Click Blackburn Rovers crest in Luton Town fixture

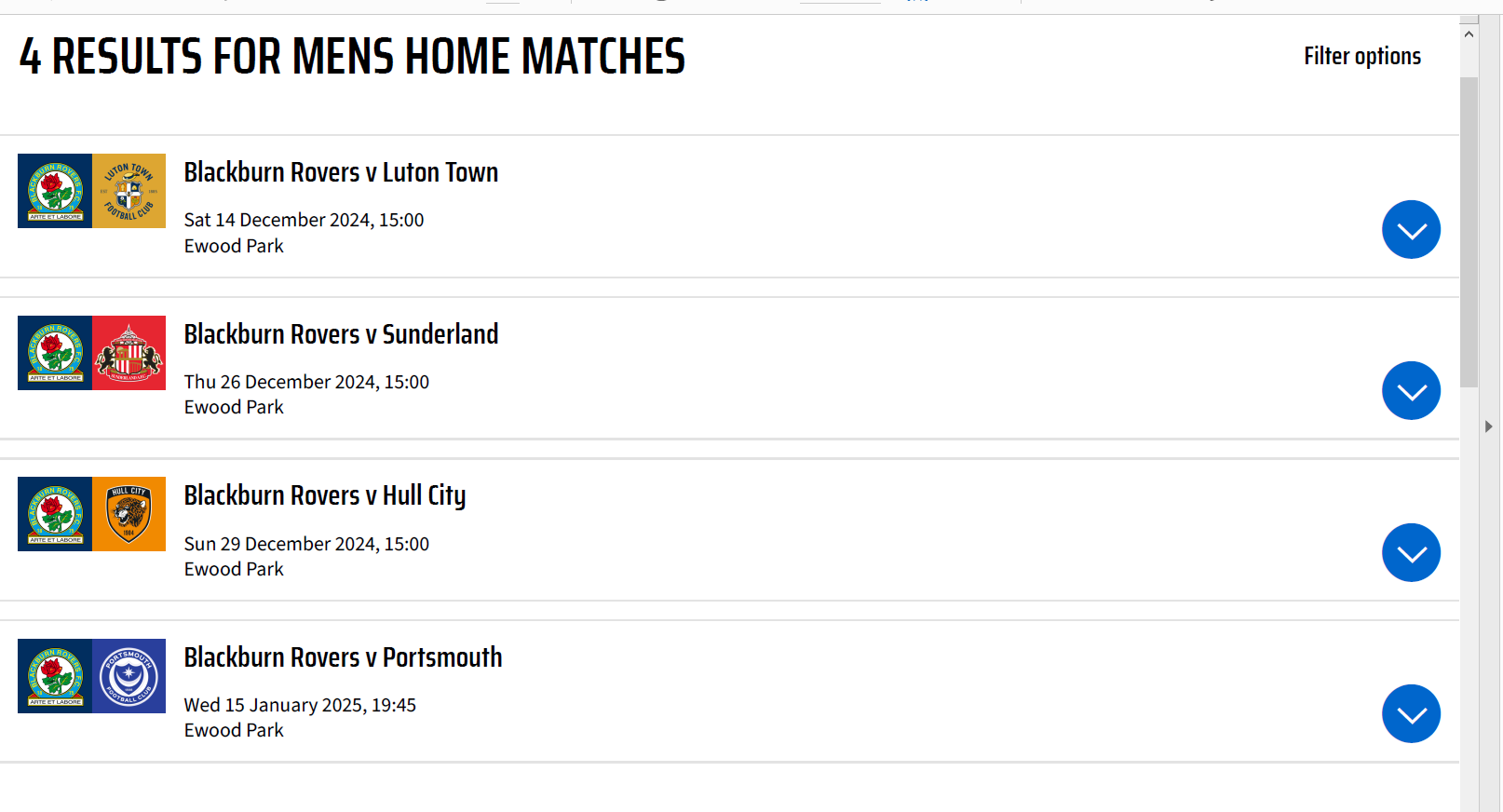[x=55, y=191]
